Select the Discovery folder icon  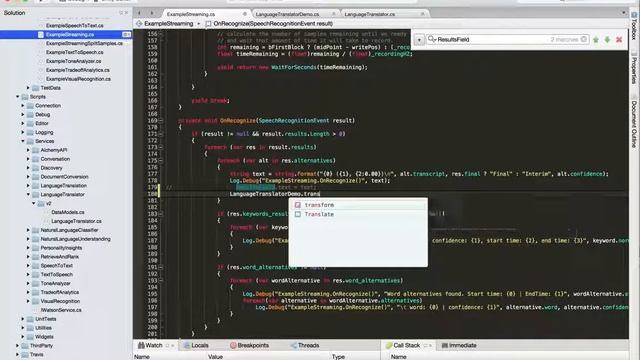36,168
